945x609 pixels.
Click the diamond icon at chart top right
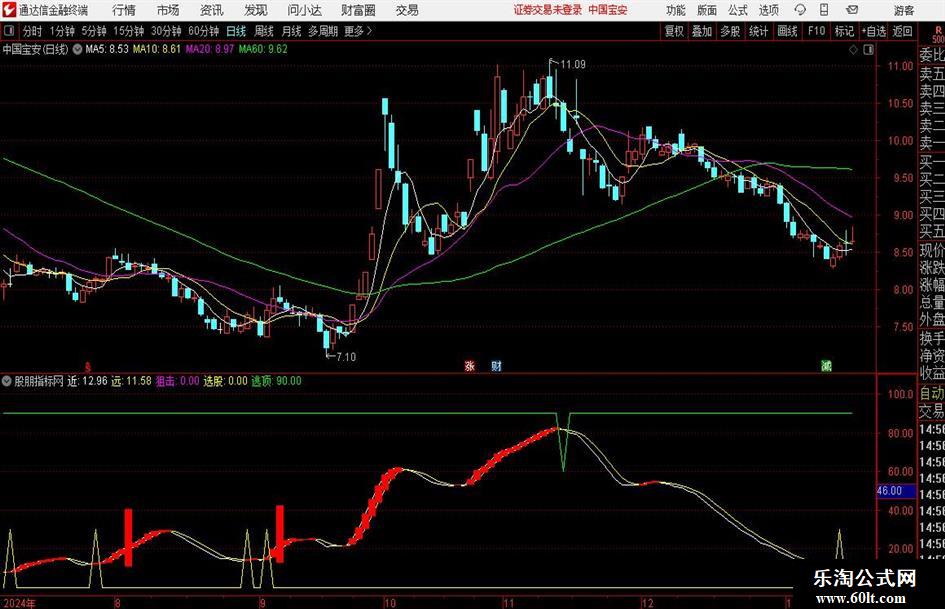pos(853,50)
